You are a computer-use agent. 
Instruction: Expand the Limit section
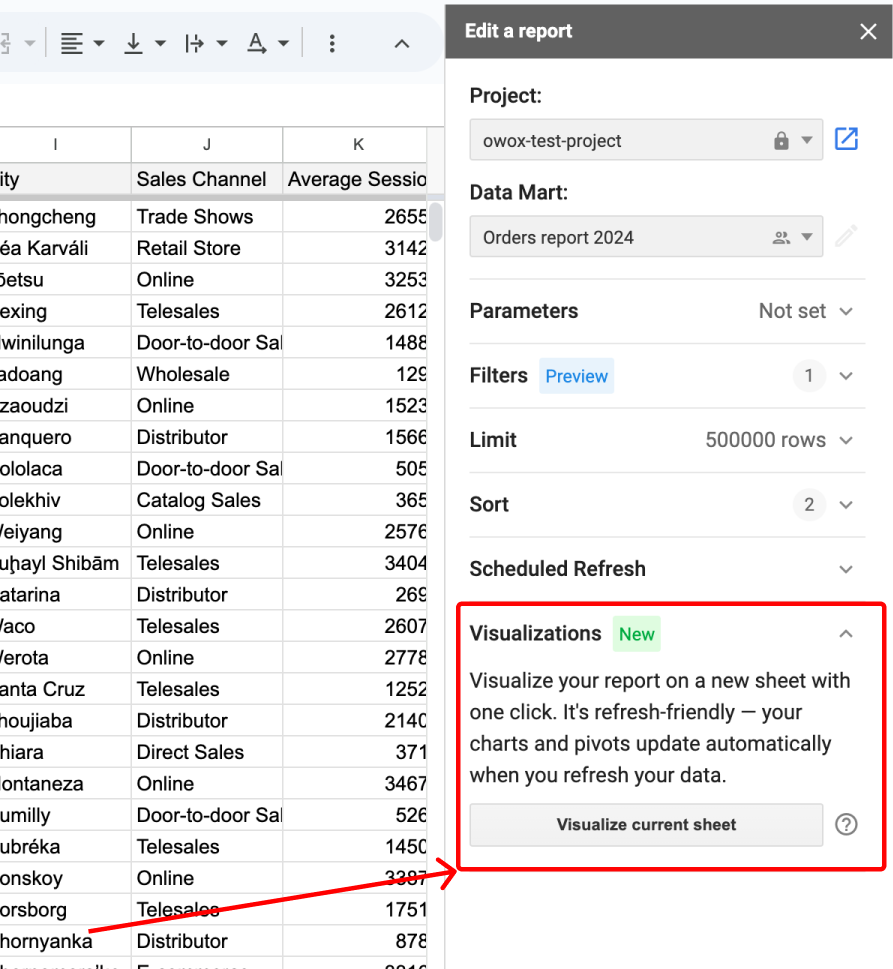pos(846,440)
